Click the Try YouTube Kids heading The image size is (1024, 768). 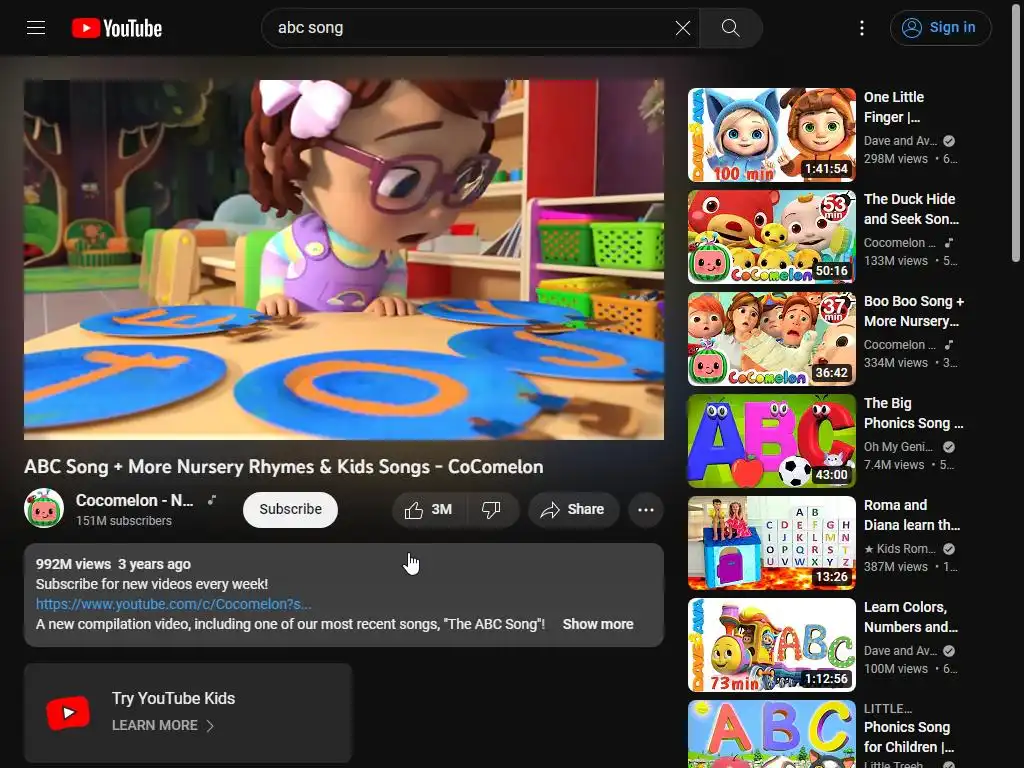pos(173,698)
